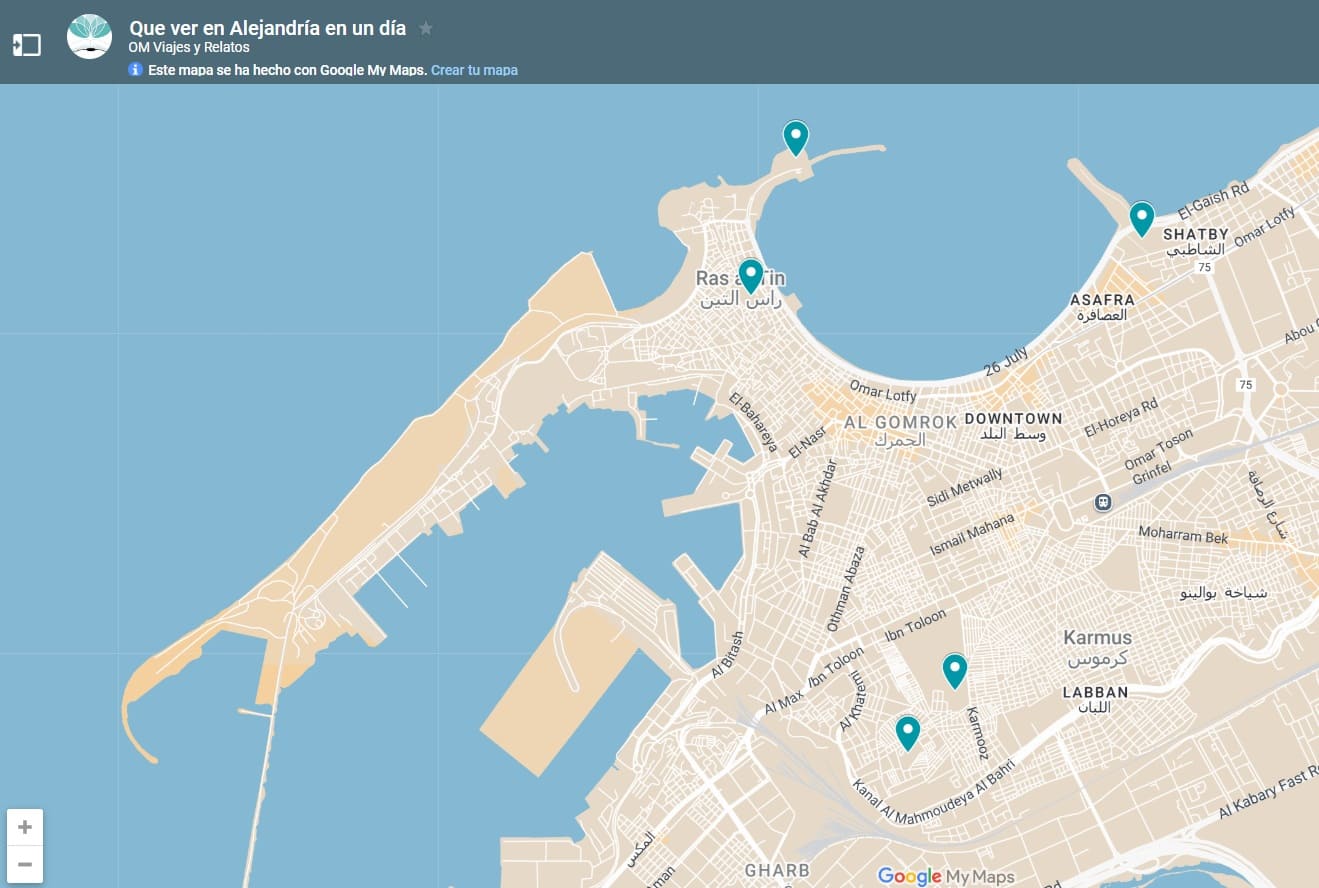Click the "DOWNTOWN" district label

tap(1013, 418)
